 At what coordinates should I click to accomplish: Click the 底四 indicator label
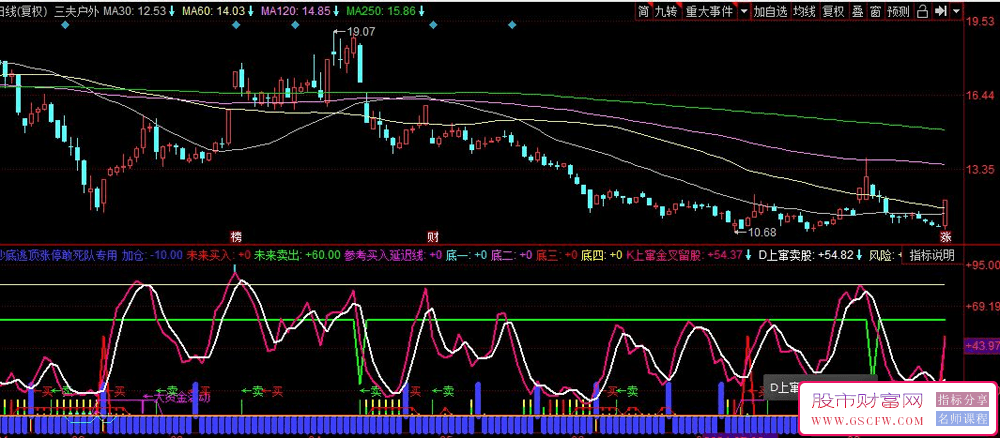click(601, 255)
